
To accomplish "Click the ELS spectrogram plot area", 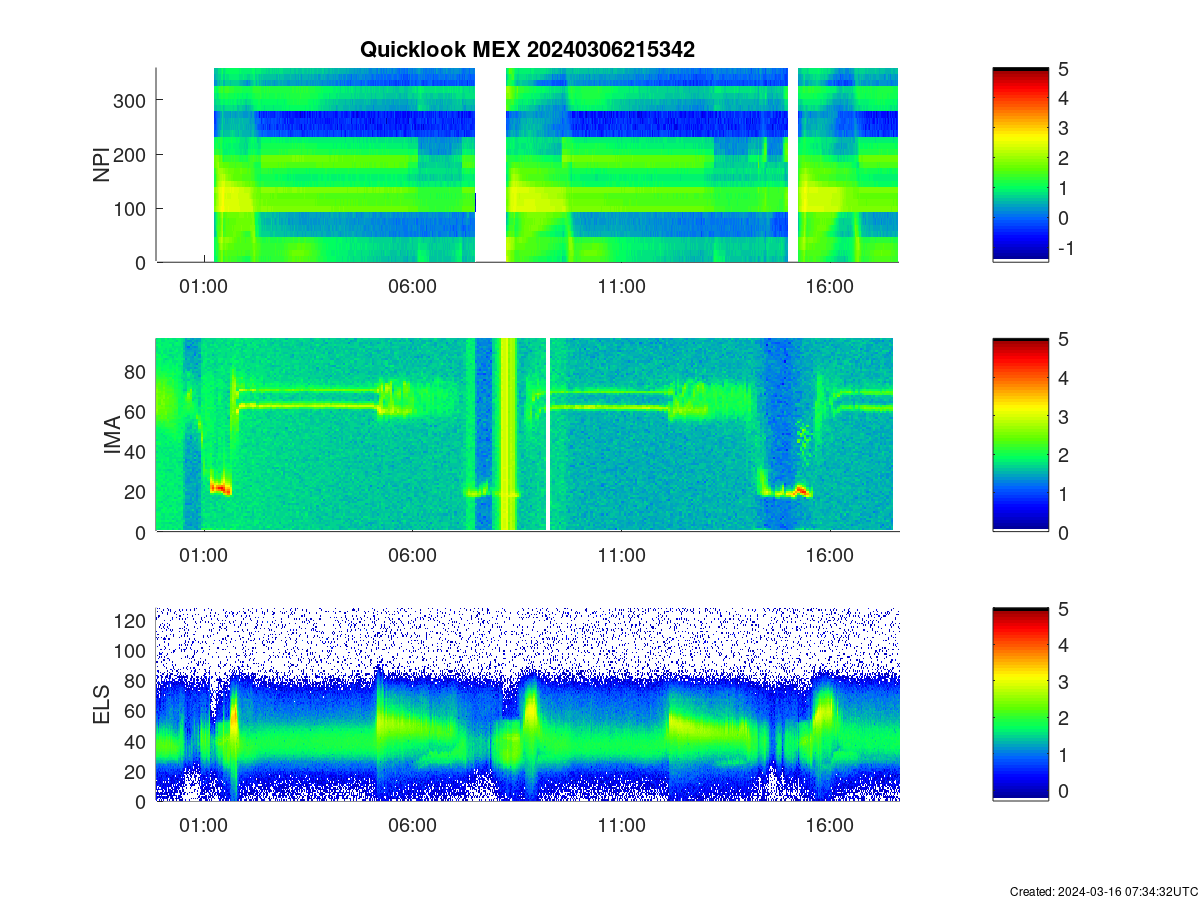I will coord(527,704).
